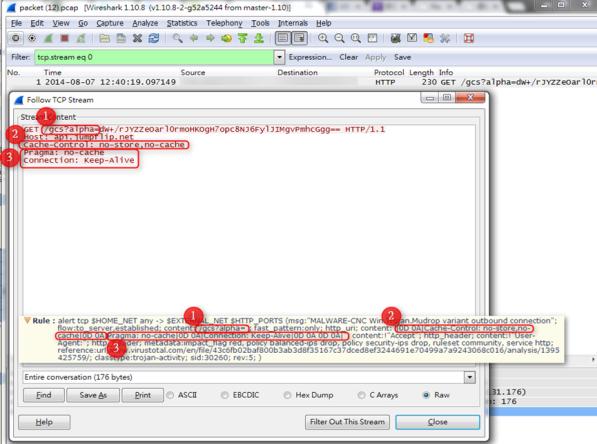Click the Source column header

193,72
